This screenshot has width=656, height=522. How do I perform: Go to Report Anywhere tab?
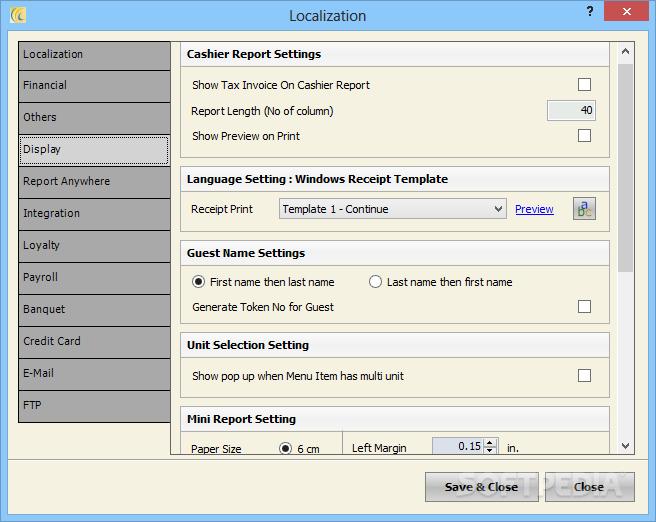pyautogui.click(x=95, y=183)
